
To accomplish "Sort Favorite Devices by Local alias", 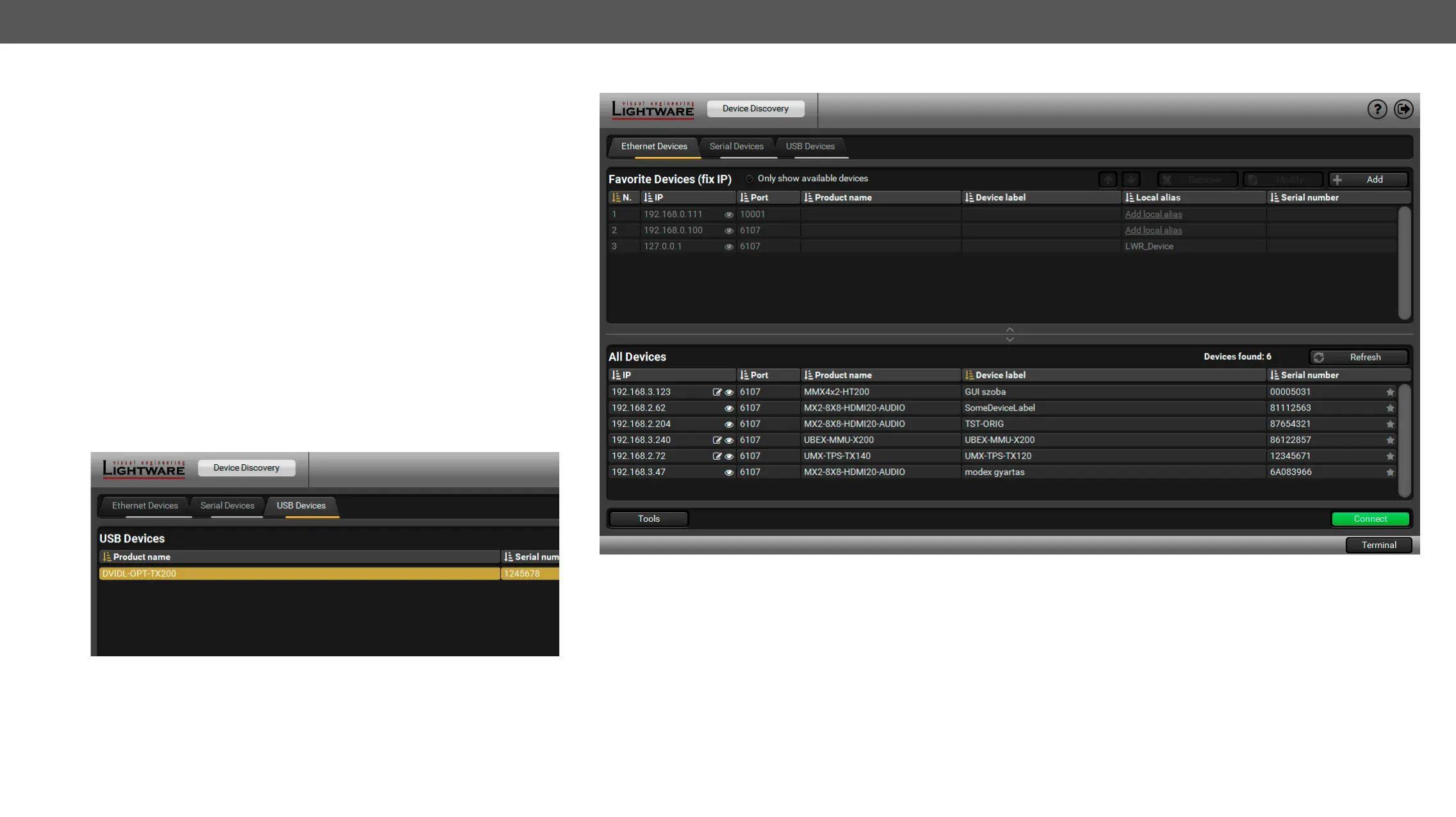I will pos(1194,197).
